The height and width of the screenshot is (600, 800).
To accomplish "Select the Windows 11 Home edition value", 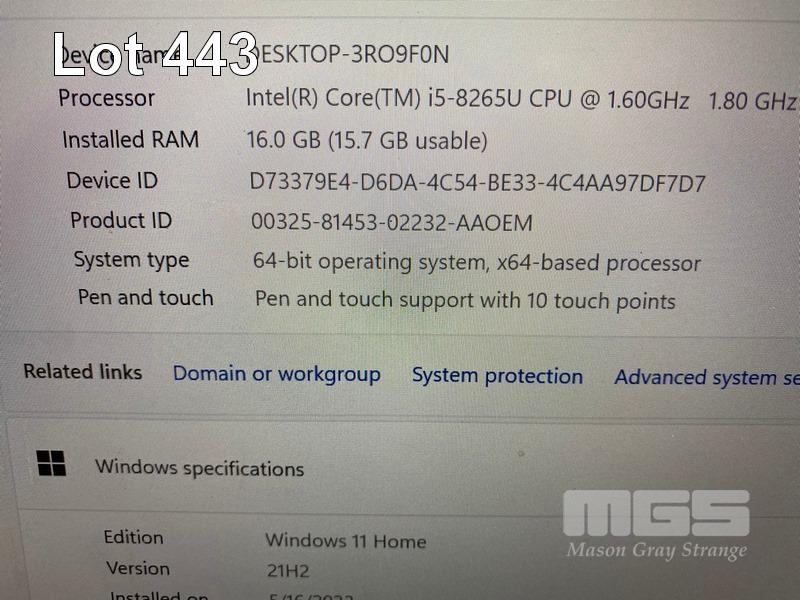I will 346,541.
